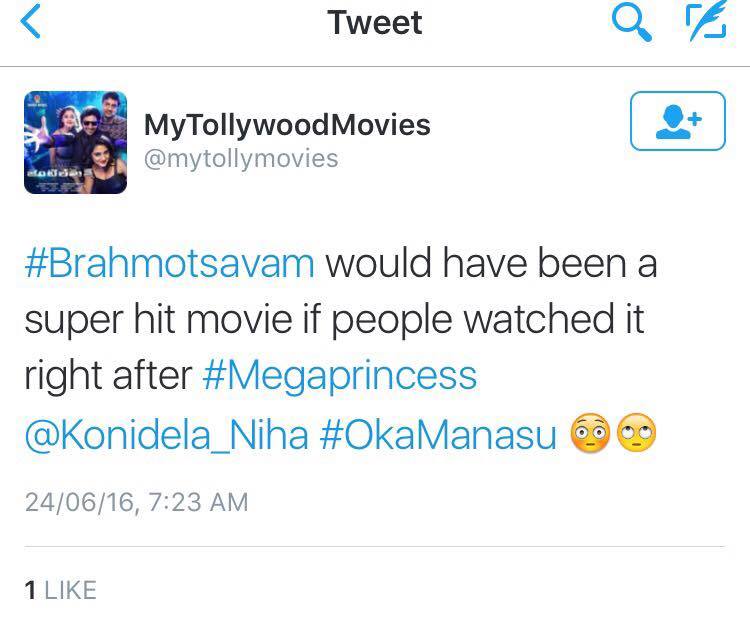Click the 24/06/16, 7:23 AM timestamp

137,502
